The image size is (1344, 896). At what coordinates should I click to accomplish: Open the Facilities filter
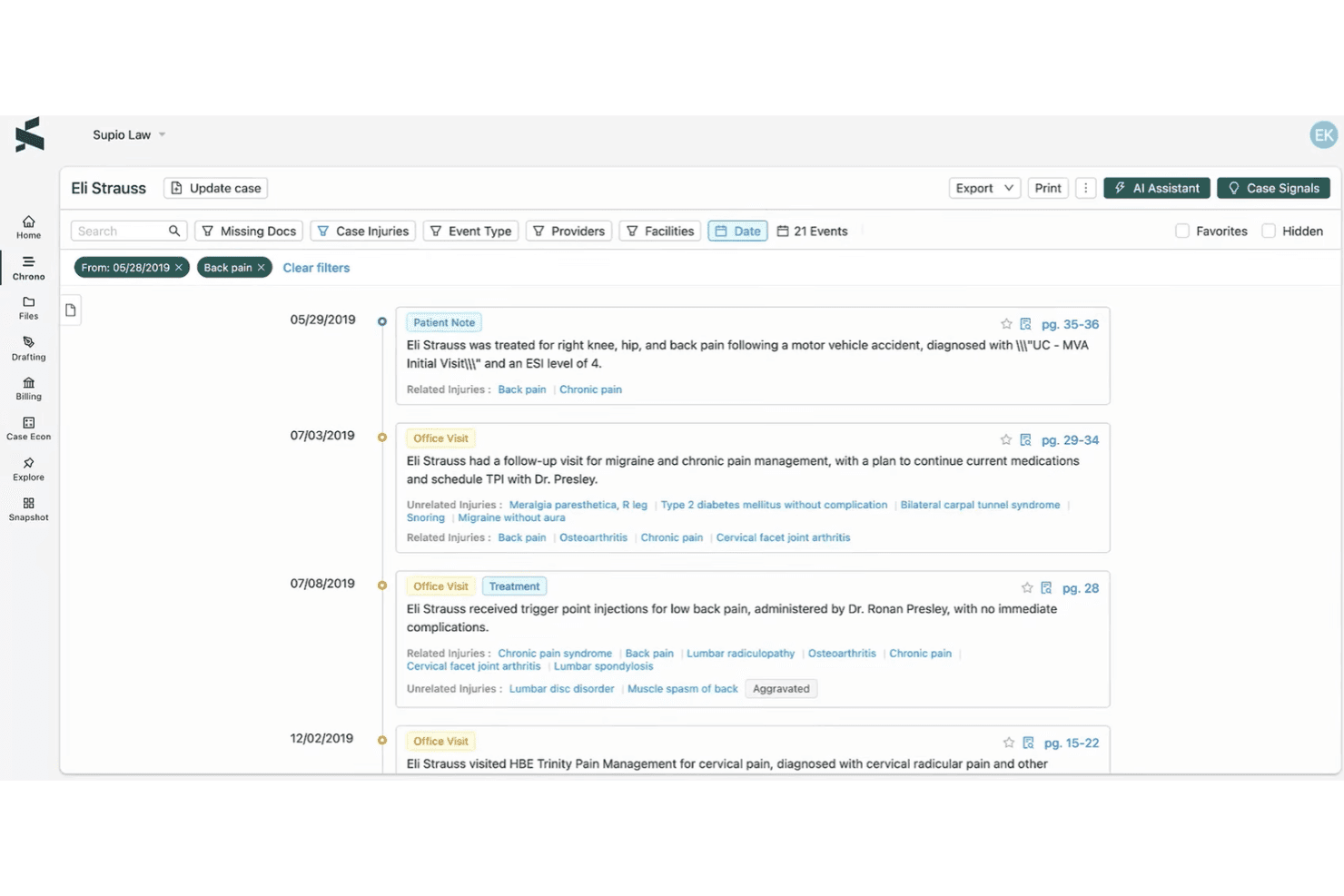click(x=660, y=231)
